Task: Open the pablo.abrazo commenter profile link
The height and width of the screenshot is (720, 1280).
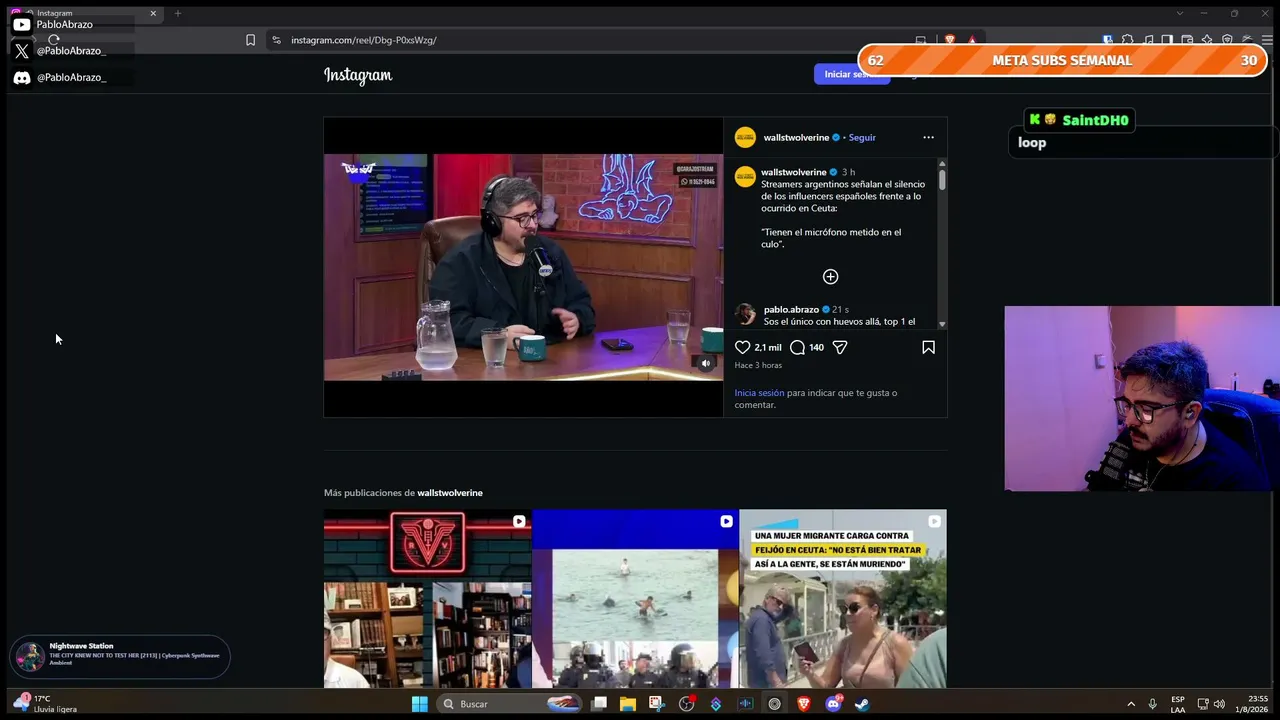Action: (x=791, y=310)
